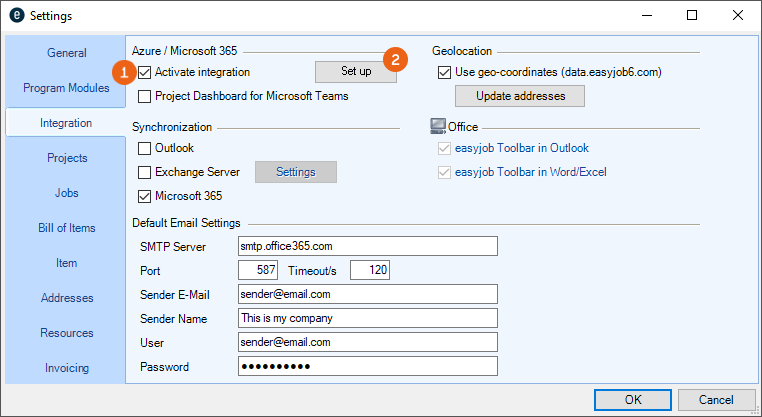Viewport: 762px width, 417px height.
Task: Toggle the Activate integration checkbox
Action: 146,72
